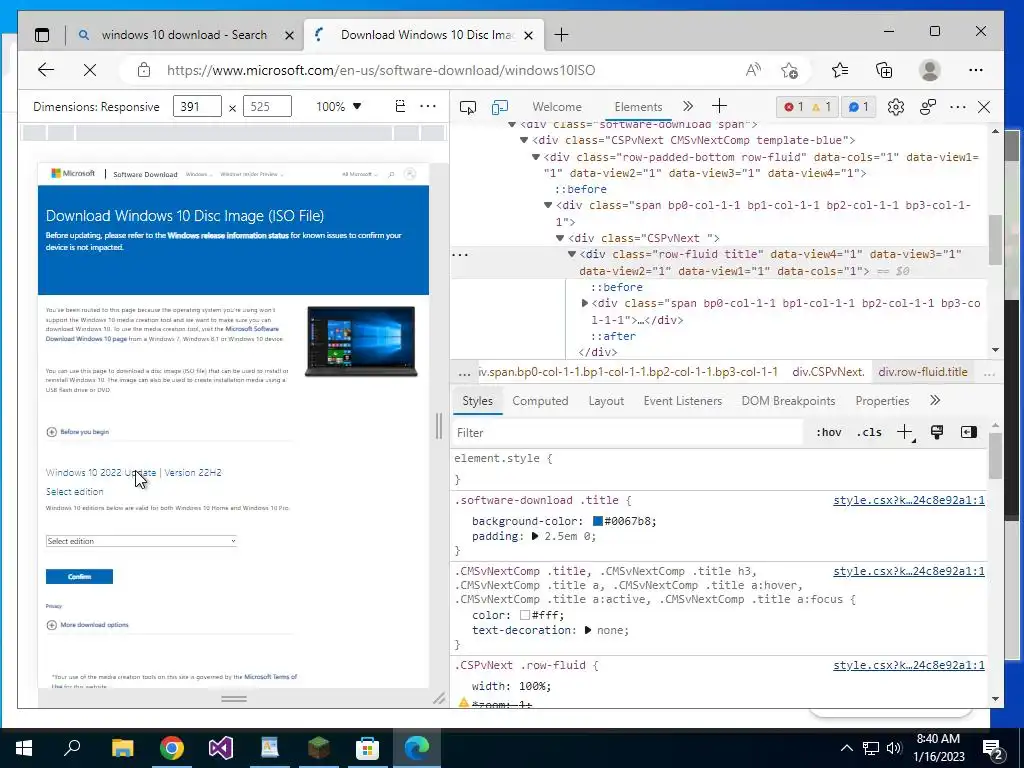Go back with the browser back arrow
The image size is (1024, 768).
coord(46,70)
